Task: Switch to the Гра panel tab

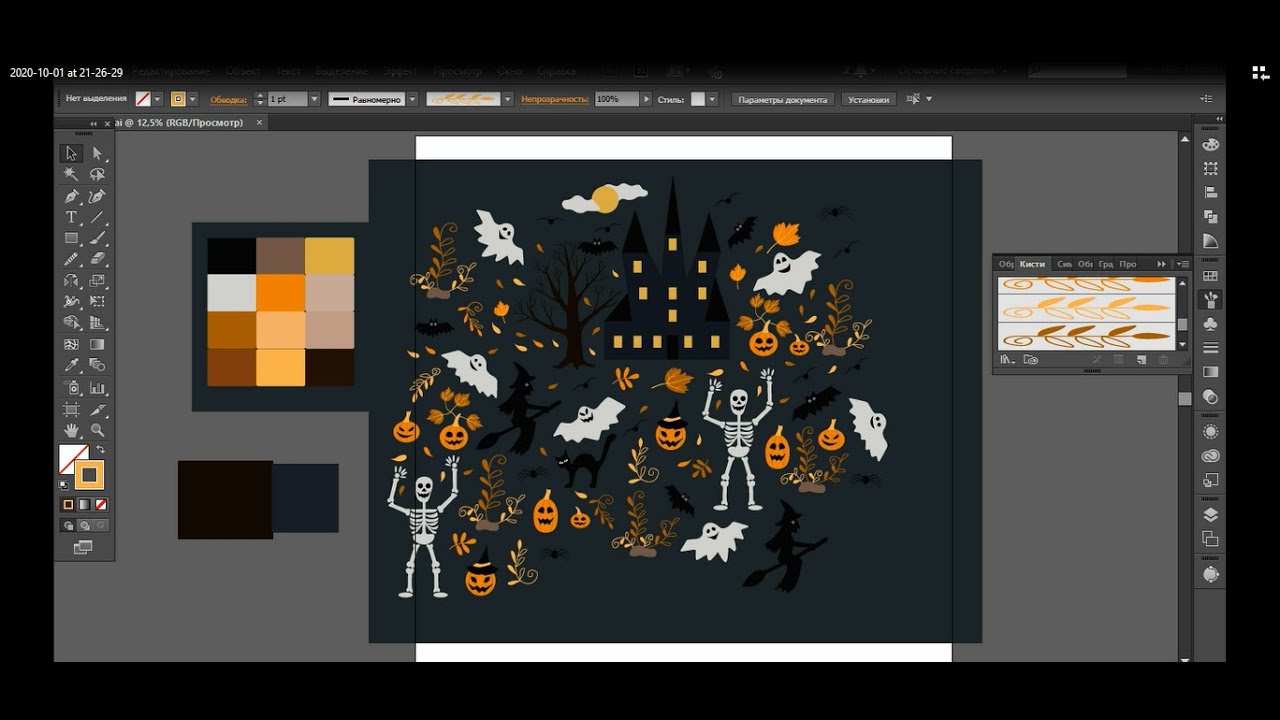Action: 1106,264
